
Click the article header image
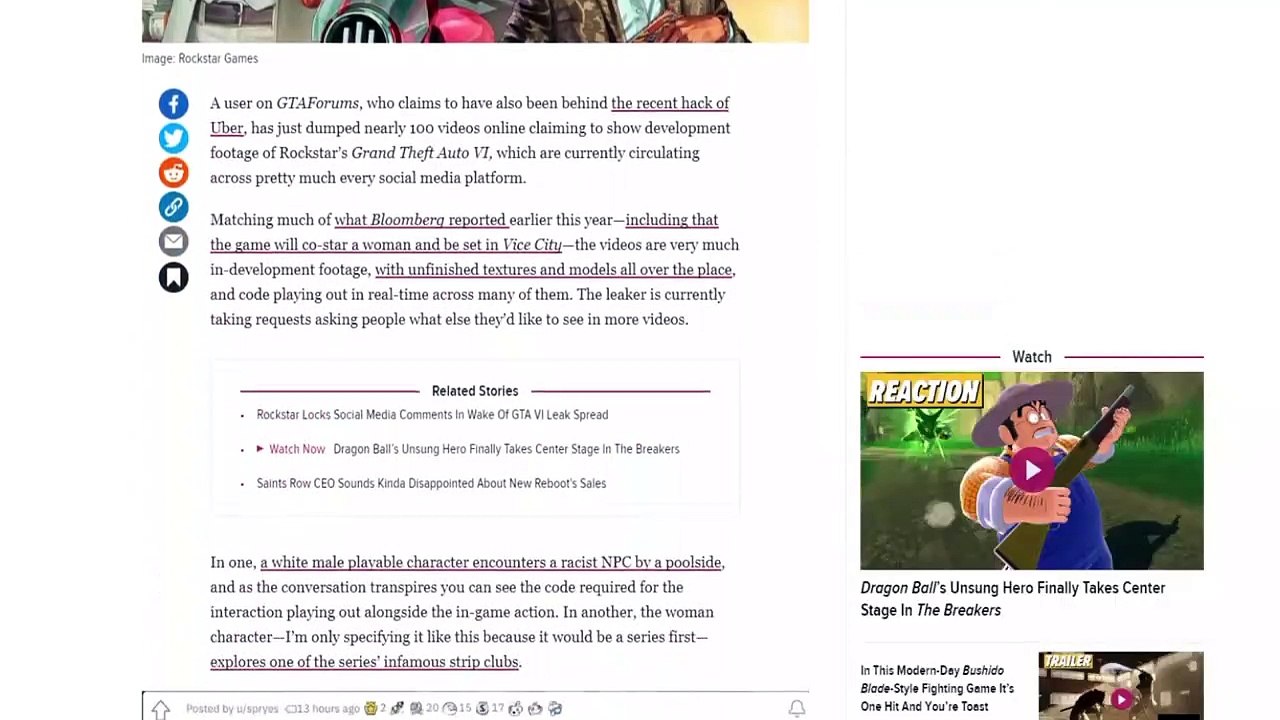click(x=475, y=21)
